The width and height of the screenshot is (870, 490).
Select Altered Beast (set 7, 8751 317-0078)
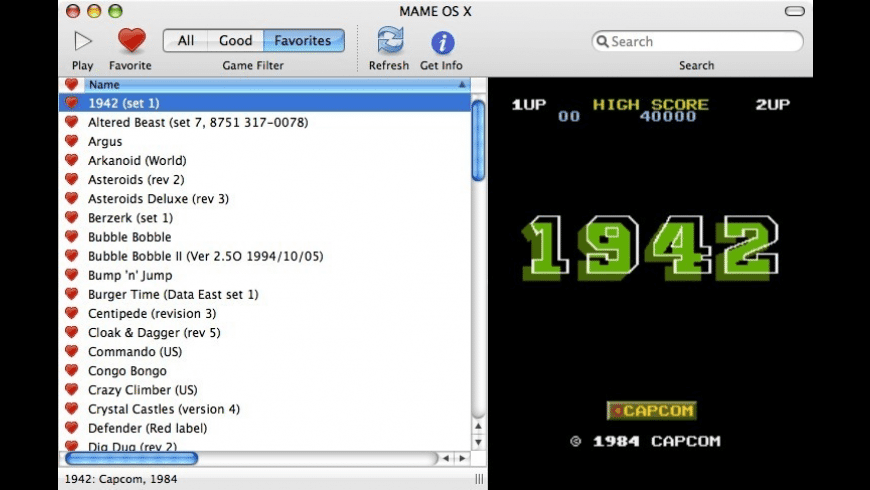265,122
